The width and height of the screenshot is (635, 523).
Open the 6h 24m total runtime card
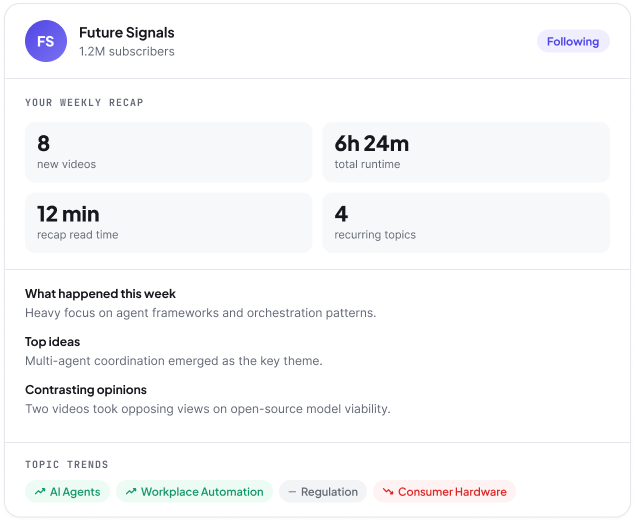coord(466,152)
